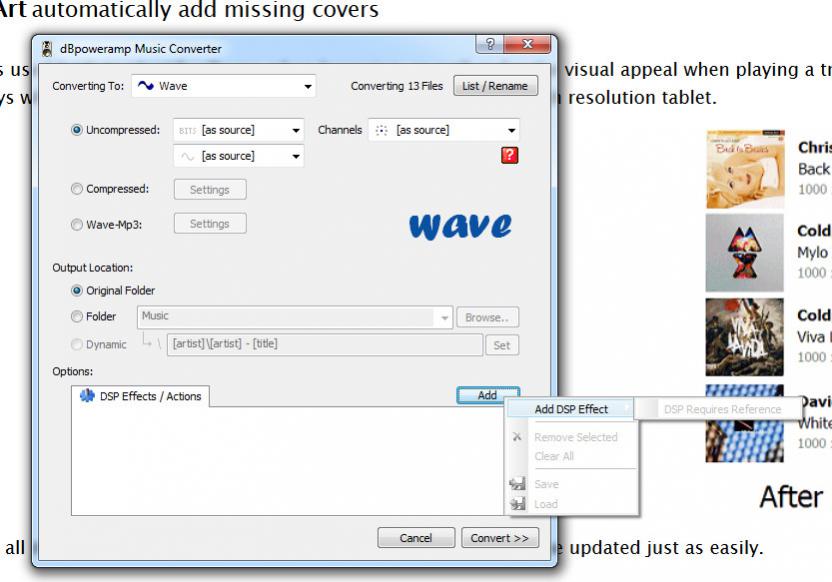Choose Load in the context menu
This screenshot has width=832, height=582.
pos(546,504)
